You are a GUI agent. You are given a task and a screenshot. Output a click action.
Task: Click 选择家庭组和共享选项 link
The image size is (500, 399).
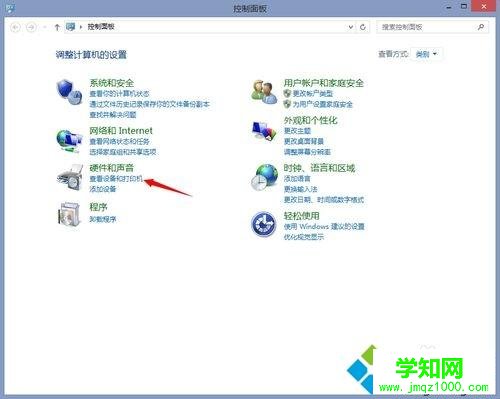coord(123,152)
